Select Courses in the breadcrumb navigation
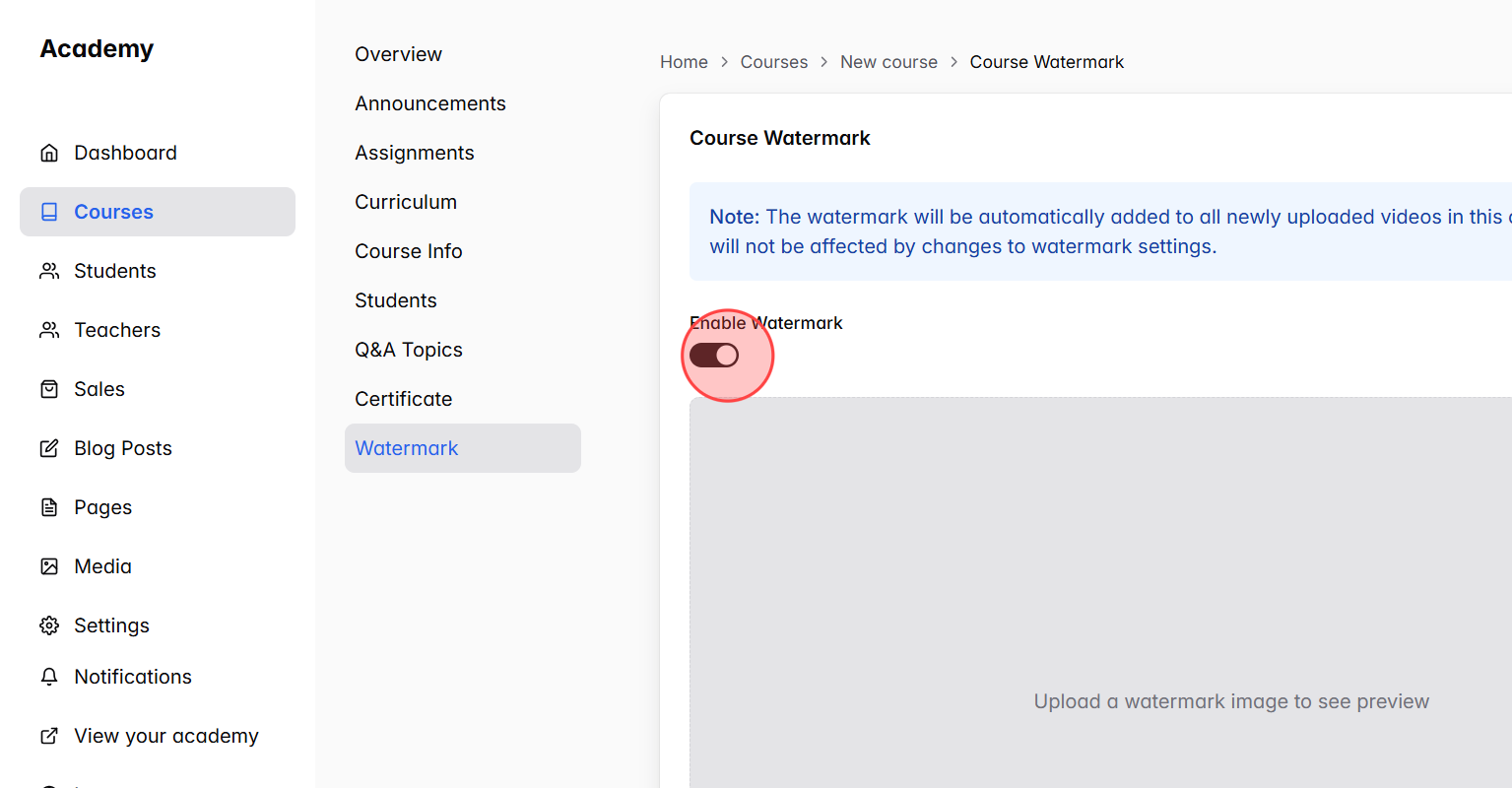The width and height of the screenshot is (1512, 788). click(x=774, y=61)
